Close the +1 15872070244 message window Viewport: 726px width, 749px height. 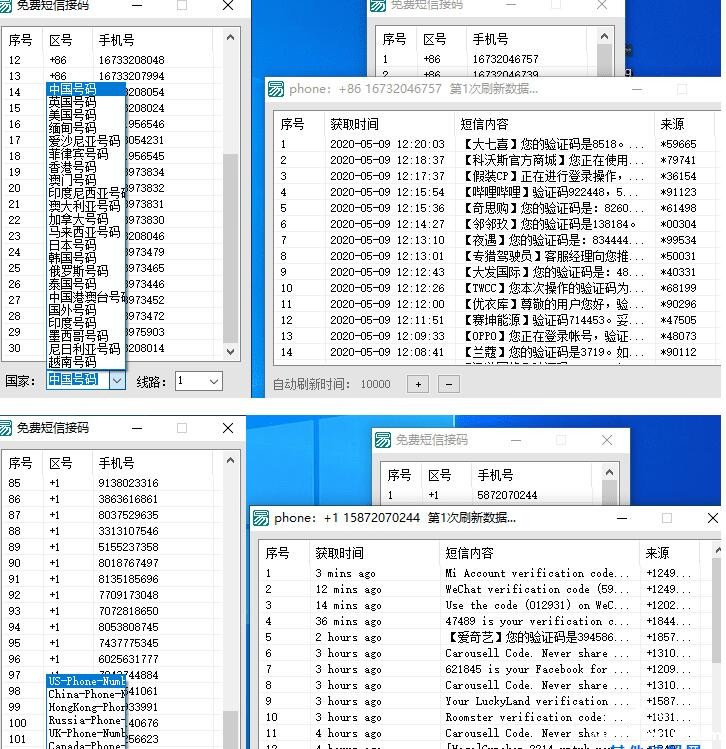coord(713,518)
